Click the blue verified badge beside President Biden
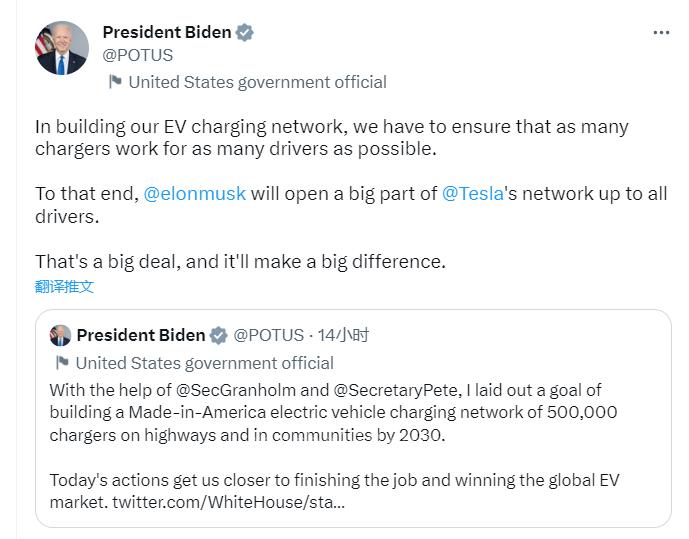This screenshot has width=689, height=539. tap(245, 32)
